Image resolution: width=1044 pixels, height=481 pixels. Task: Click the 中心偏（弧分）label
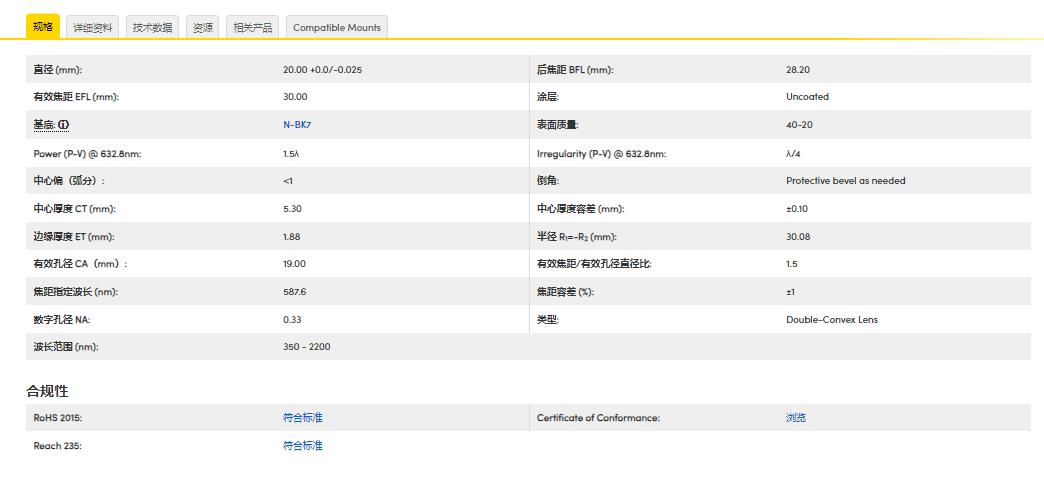click(x=69, y=181)
